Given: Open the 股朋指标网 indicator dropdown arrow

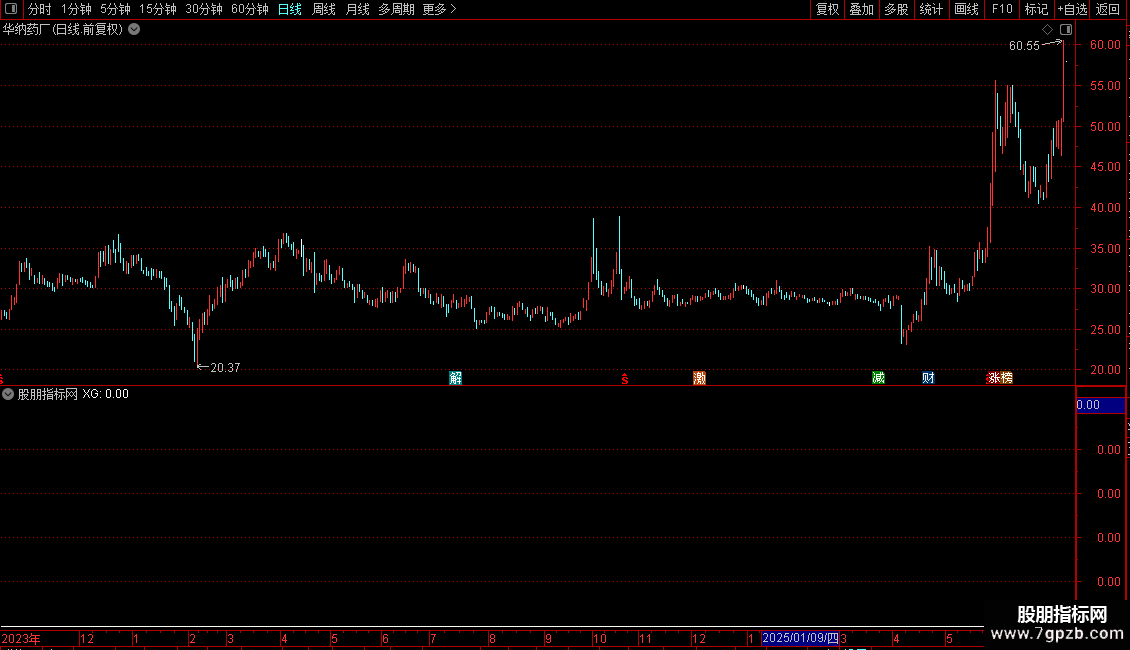Looking at the screenshot, I should [8, 394].
